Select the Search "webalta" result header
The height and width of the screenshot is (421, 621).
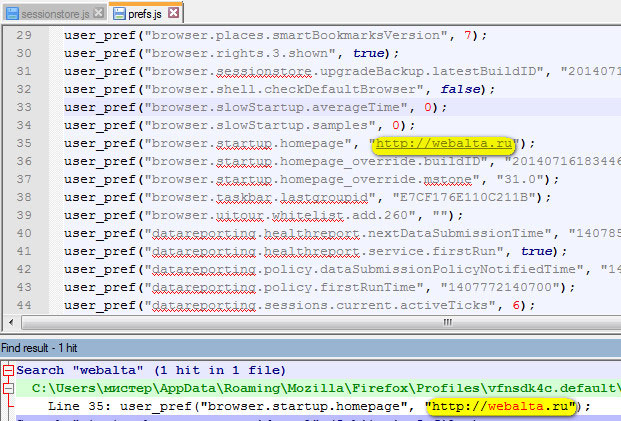point(150,370)
